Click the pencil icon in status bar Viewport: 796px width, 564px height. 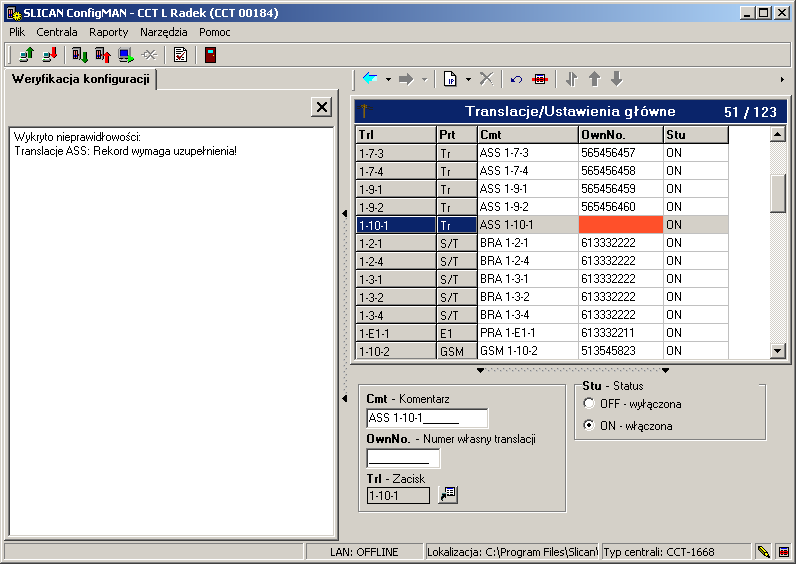point(762,551)
